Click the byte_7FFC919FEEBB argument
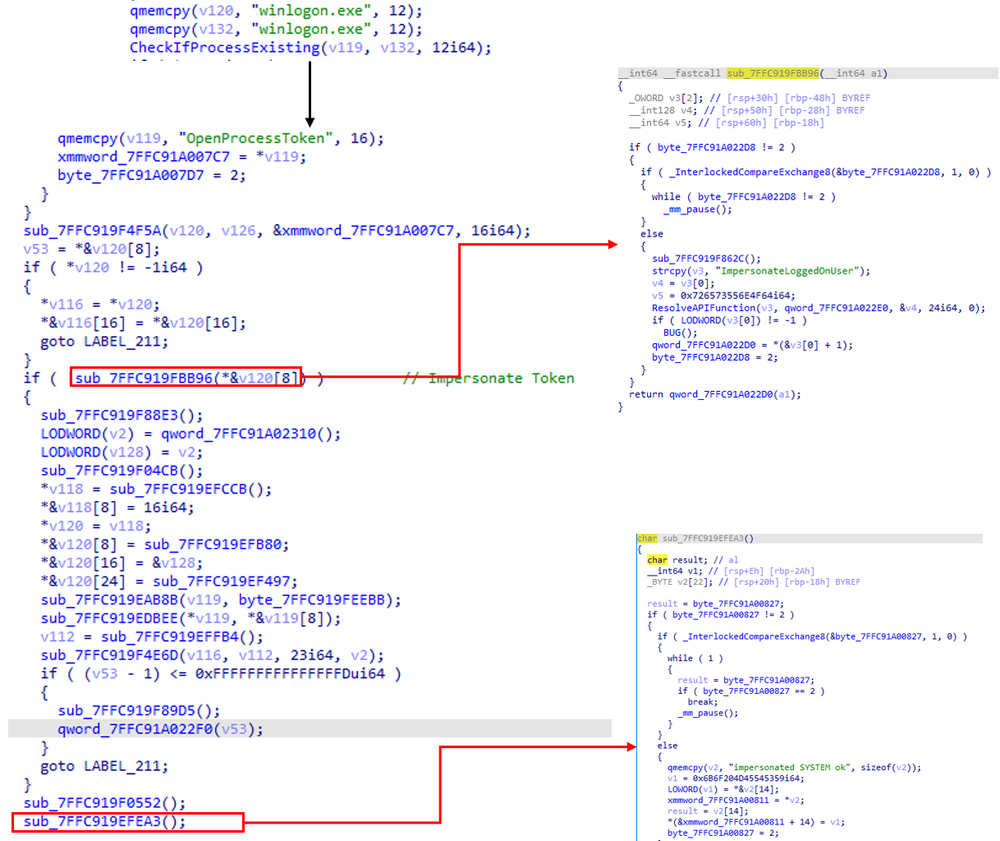 [311, 601]
